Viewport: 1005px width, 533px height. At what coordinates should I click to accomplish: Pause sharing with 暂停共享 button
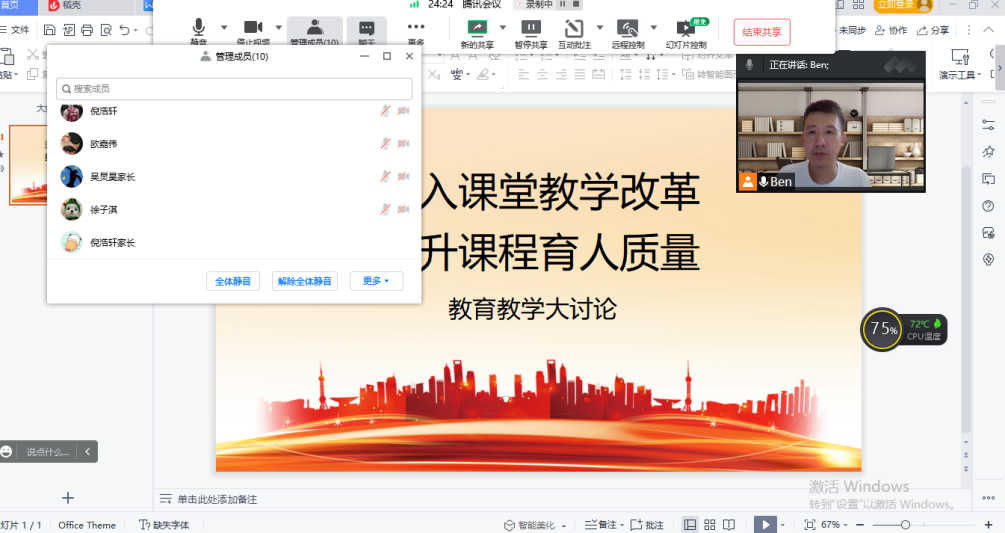[531, 30]
